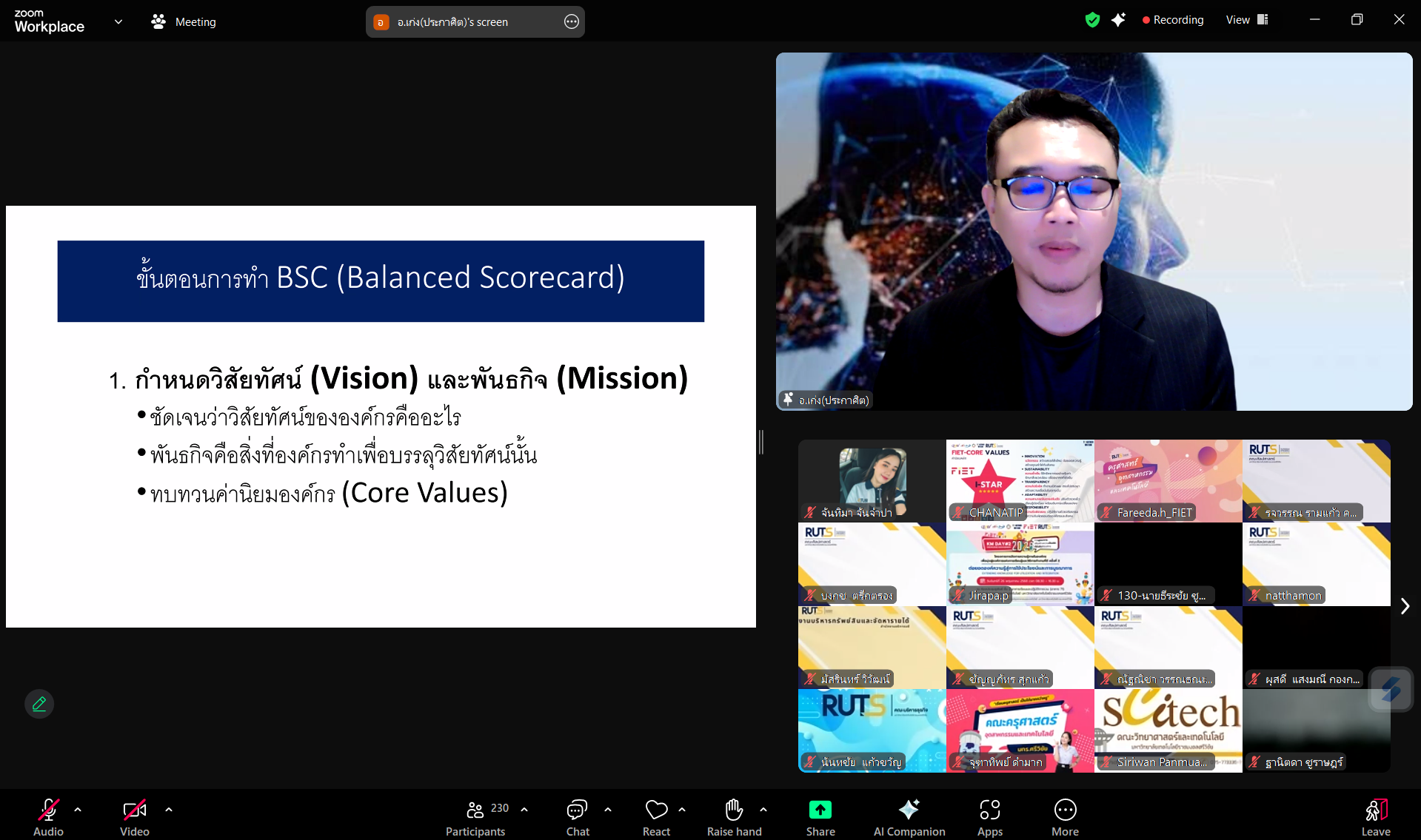Turn on the Video camera
The height and width of the screenshot is (840, 1421).
point(134,810)
